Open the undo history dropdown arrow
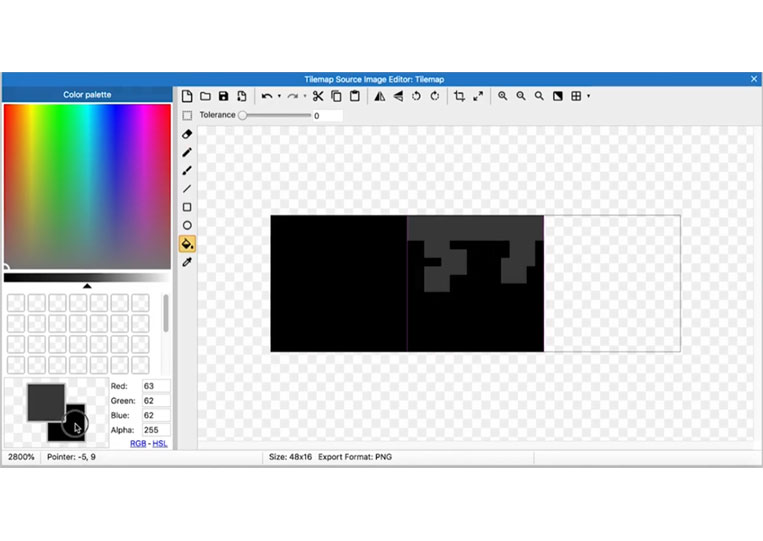This screenshot has height=541, width=763. coord(279,96)
